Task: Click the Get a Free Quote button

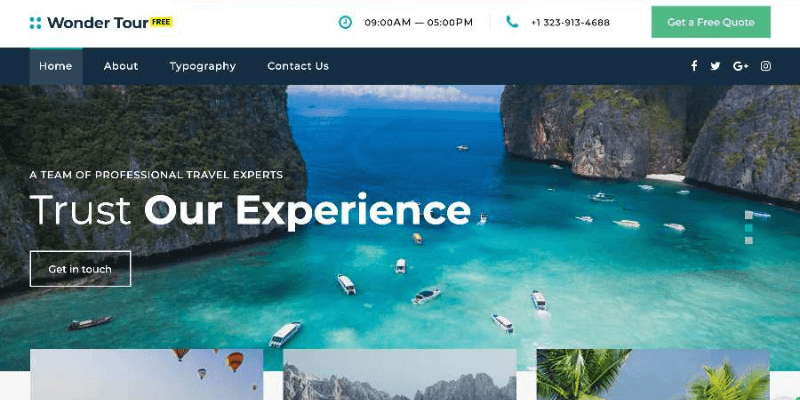Action: [x=711, y=22]
